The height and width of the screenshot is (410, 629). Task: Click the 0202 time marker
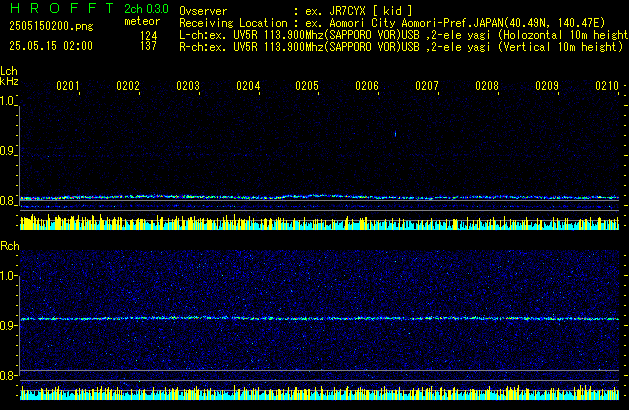tap(128, 86)
